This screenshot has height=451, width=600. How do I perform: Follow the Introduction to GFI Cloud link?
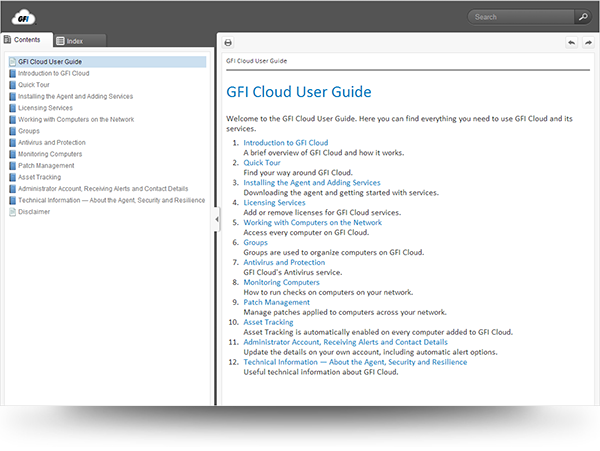click(285, 143)
